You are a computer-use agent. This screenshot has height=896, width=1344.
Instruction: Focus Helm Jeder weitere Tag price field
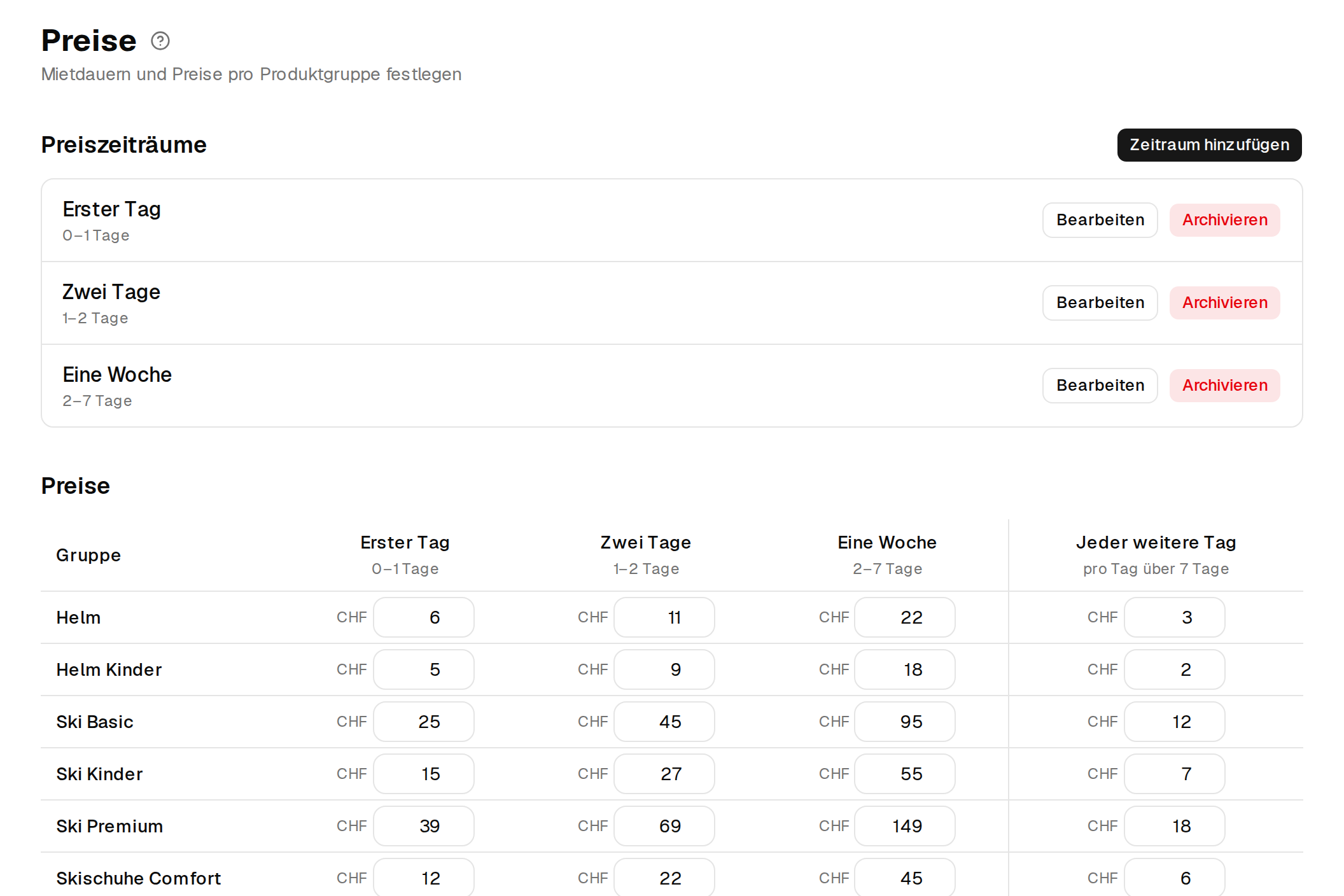pyautogui.click(x=1175, y=617)
